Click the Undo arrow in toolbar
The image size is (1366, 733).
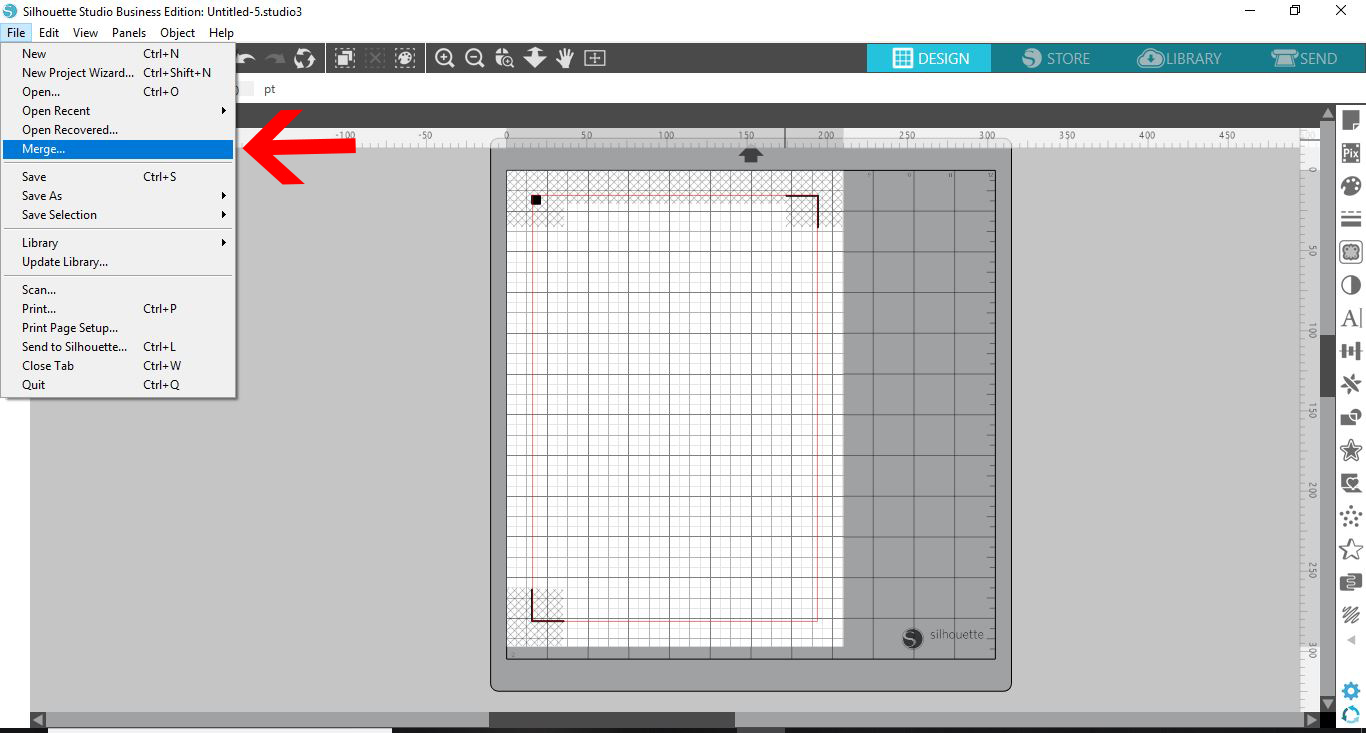pyautogui.click(x=246, y=59)
